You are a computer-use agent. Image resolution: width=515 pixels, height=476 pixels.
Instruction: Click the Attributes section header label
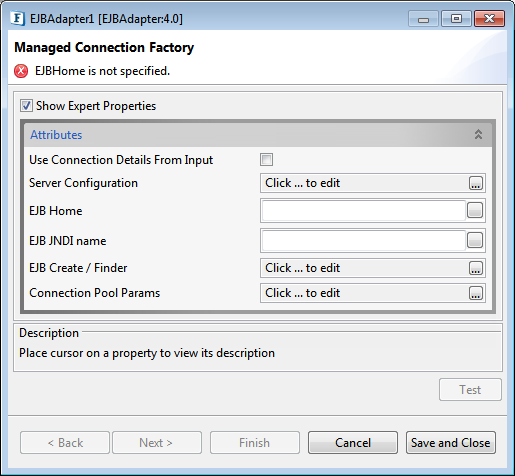coord(56,135)
